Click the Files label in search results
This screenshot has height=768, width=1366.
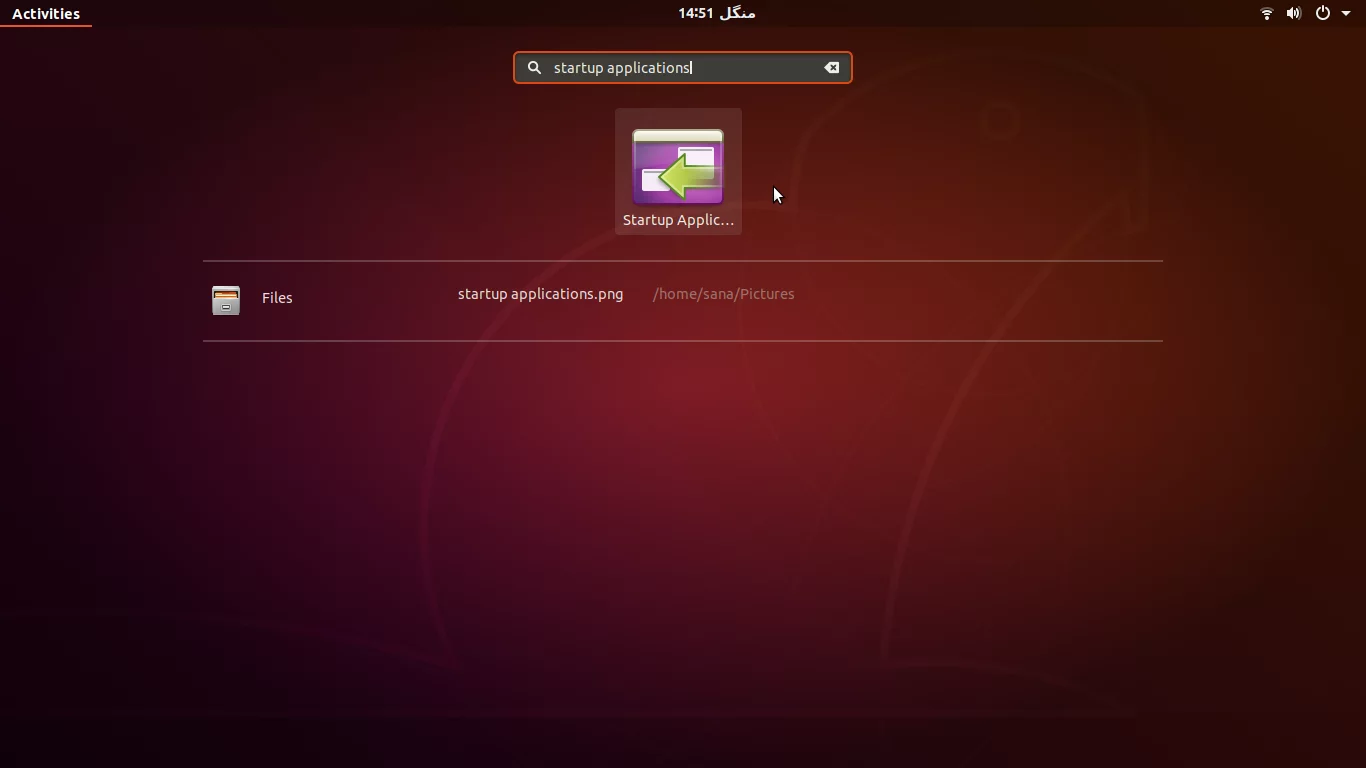(277, 298)
